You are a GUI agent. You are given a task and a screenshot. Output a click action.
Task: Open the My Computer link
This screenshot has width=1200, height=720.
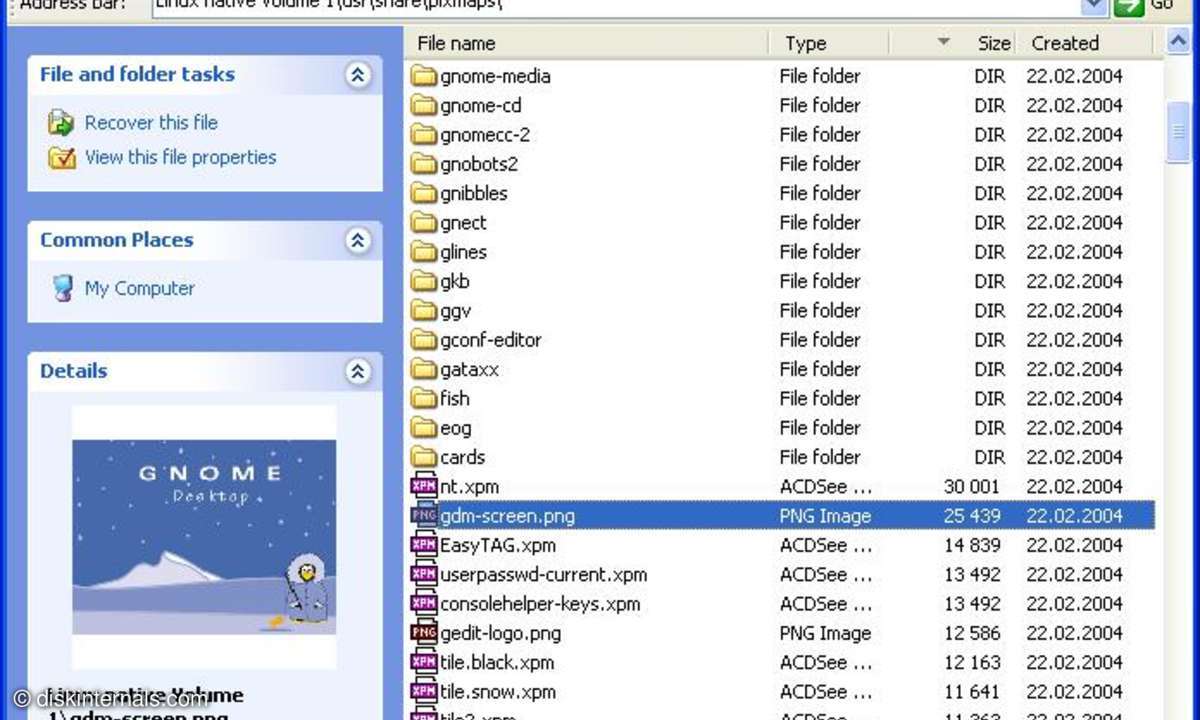click(140, 289)
